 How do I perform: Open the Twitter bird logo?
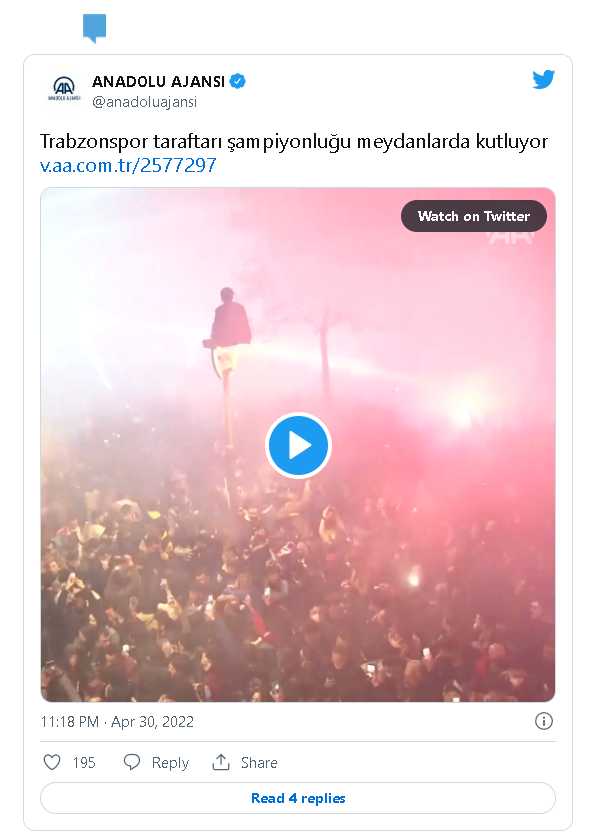point(543,79)
